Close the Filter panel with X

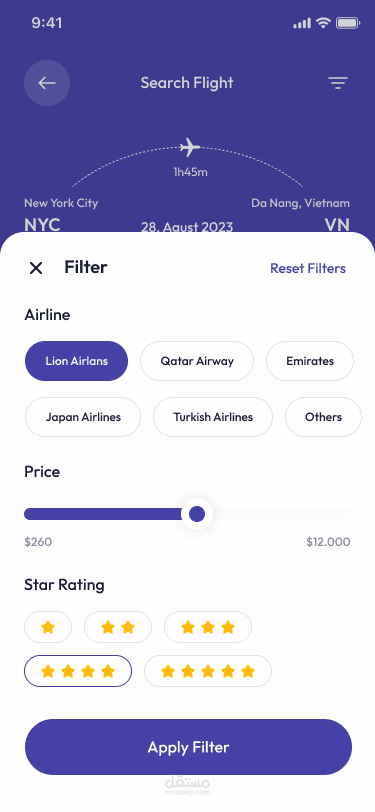click(x=36, y=268)
